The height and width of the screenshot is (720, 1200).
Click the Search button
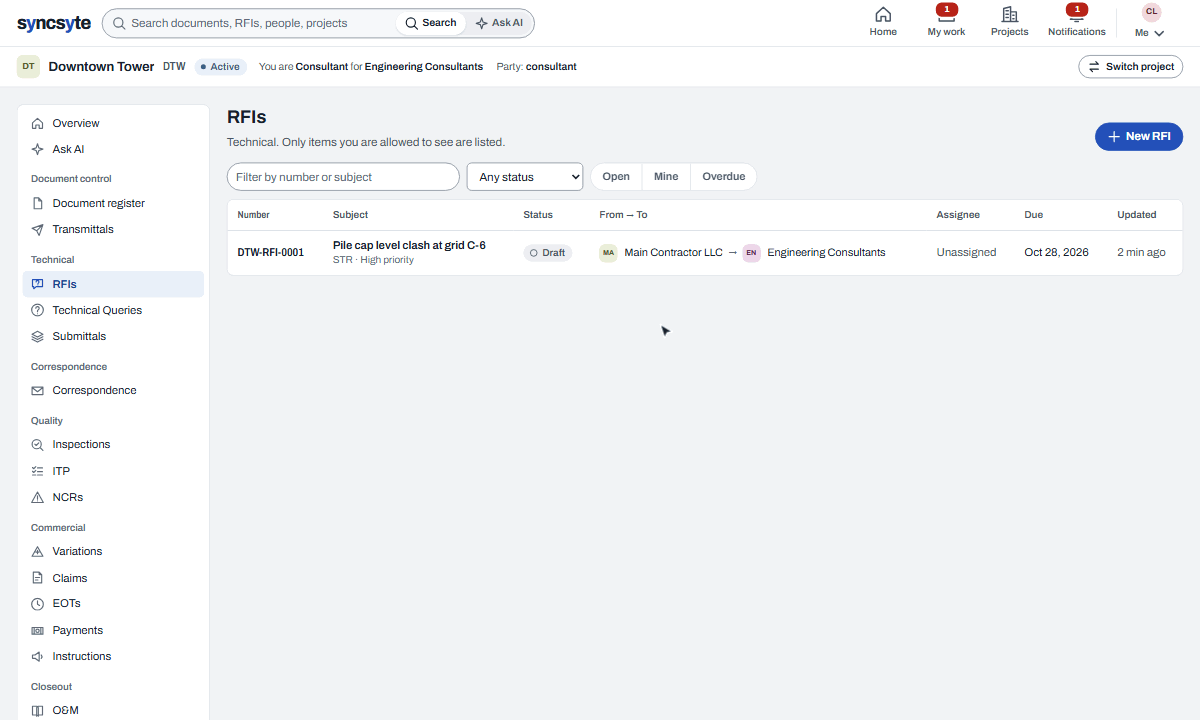431,23
